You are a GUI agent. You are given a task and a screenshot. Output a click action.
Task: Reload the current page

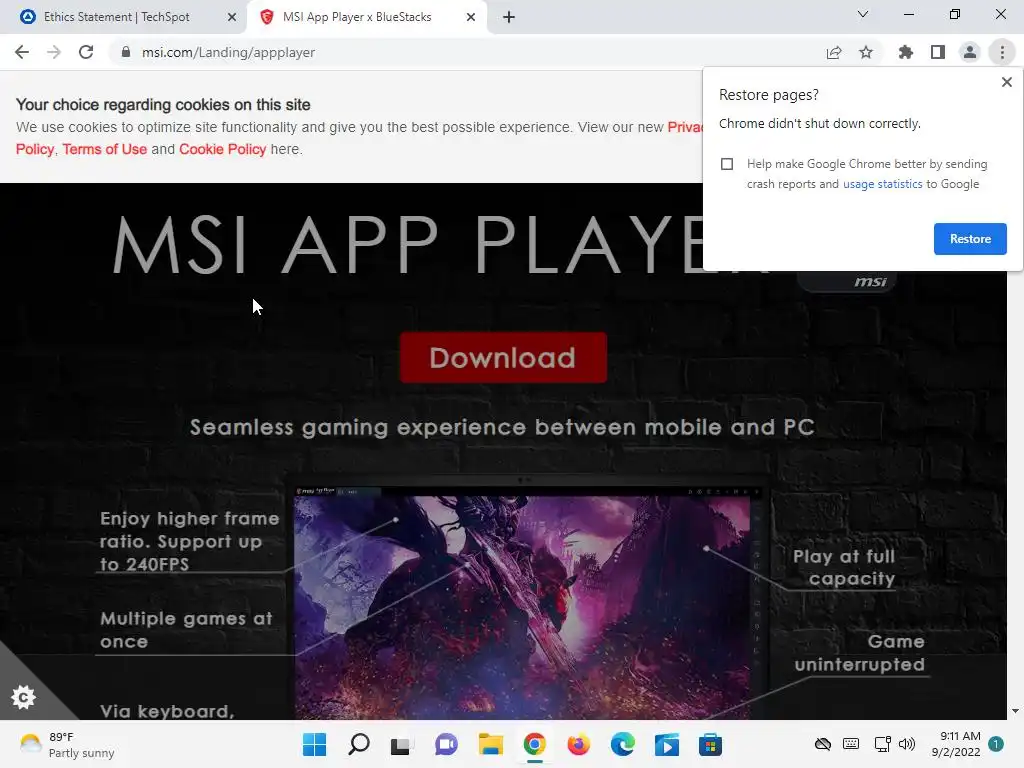tap(86, 52)
